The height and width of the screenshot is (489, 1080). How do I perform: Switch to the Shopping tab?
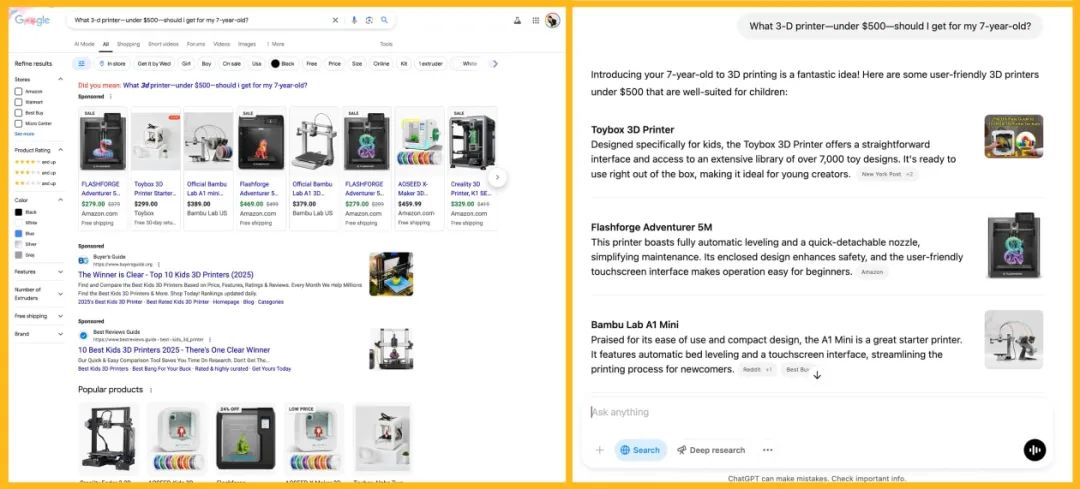tap(128, 44)
